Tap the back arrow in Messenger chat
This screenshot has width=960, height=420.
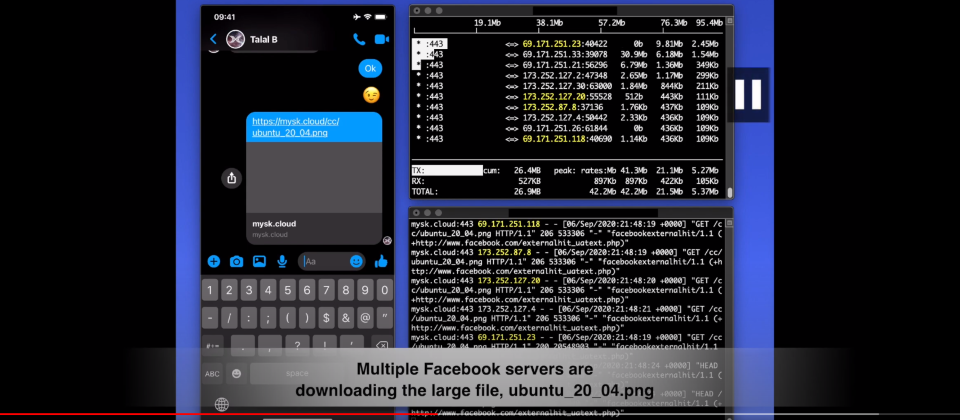tap(213, 39)
